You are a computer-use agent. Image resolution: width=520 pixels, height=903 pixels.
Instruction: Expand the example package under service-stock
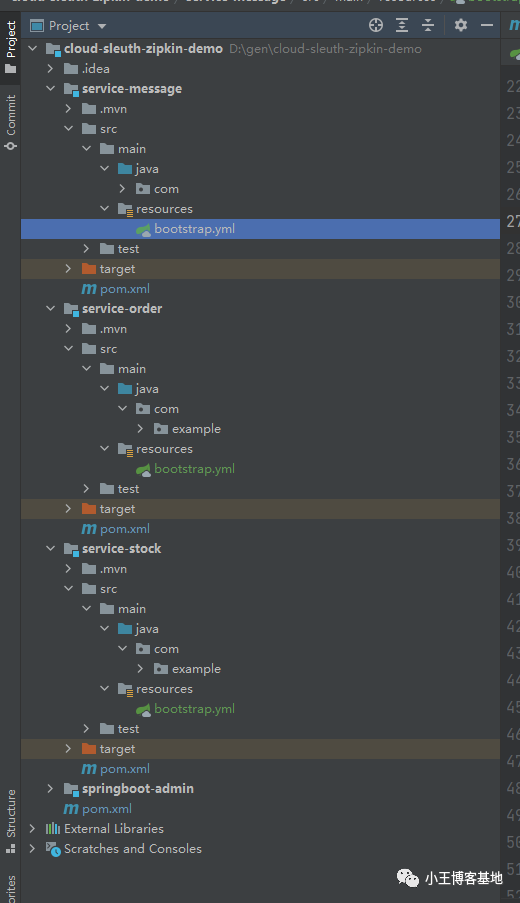140,669
